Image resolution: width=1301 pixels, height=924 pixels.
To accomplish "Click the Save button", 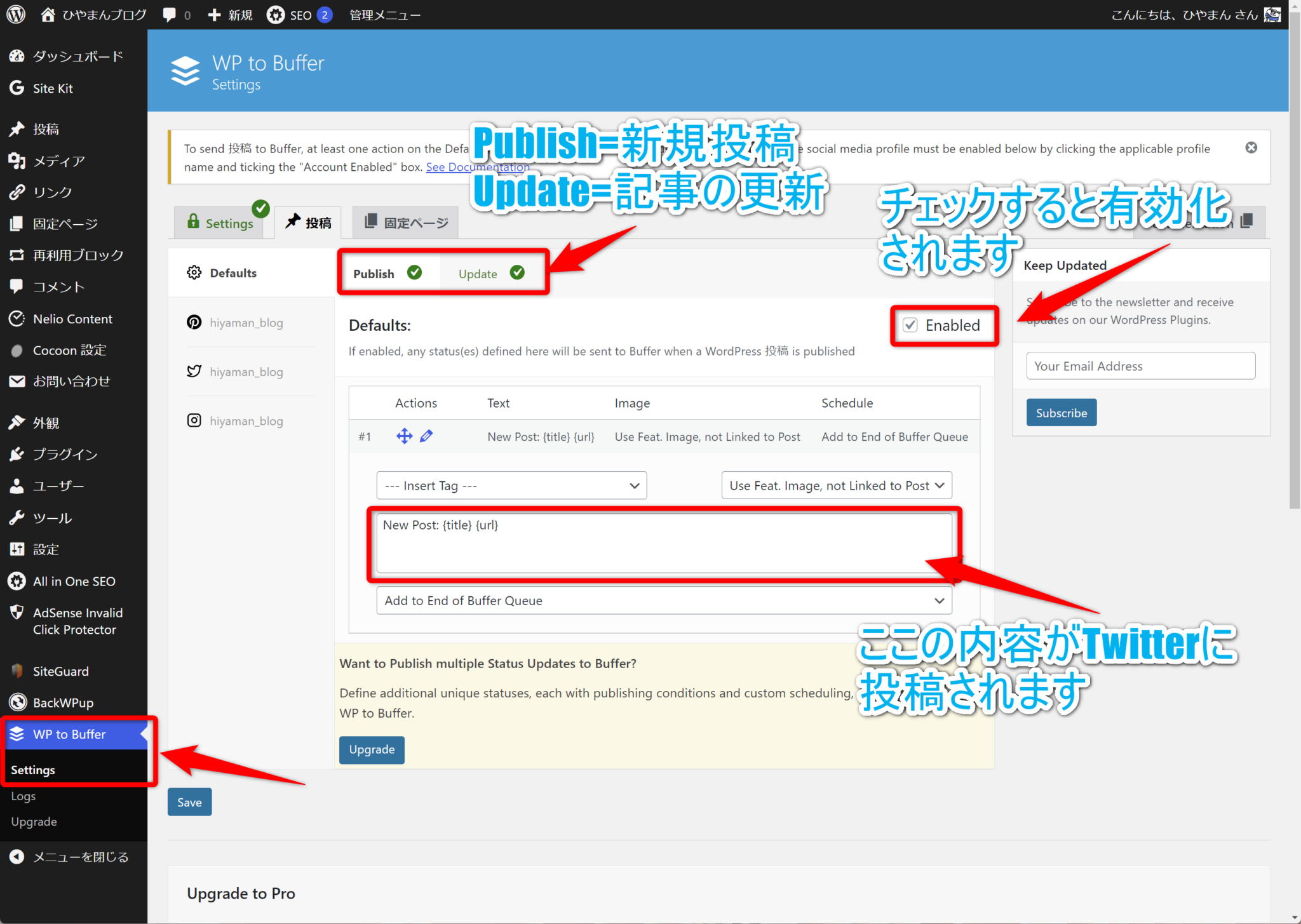I will click(x=189, y=801).
